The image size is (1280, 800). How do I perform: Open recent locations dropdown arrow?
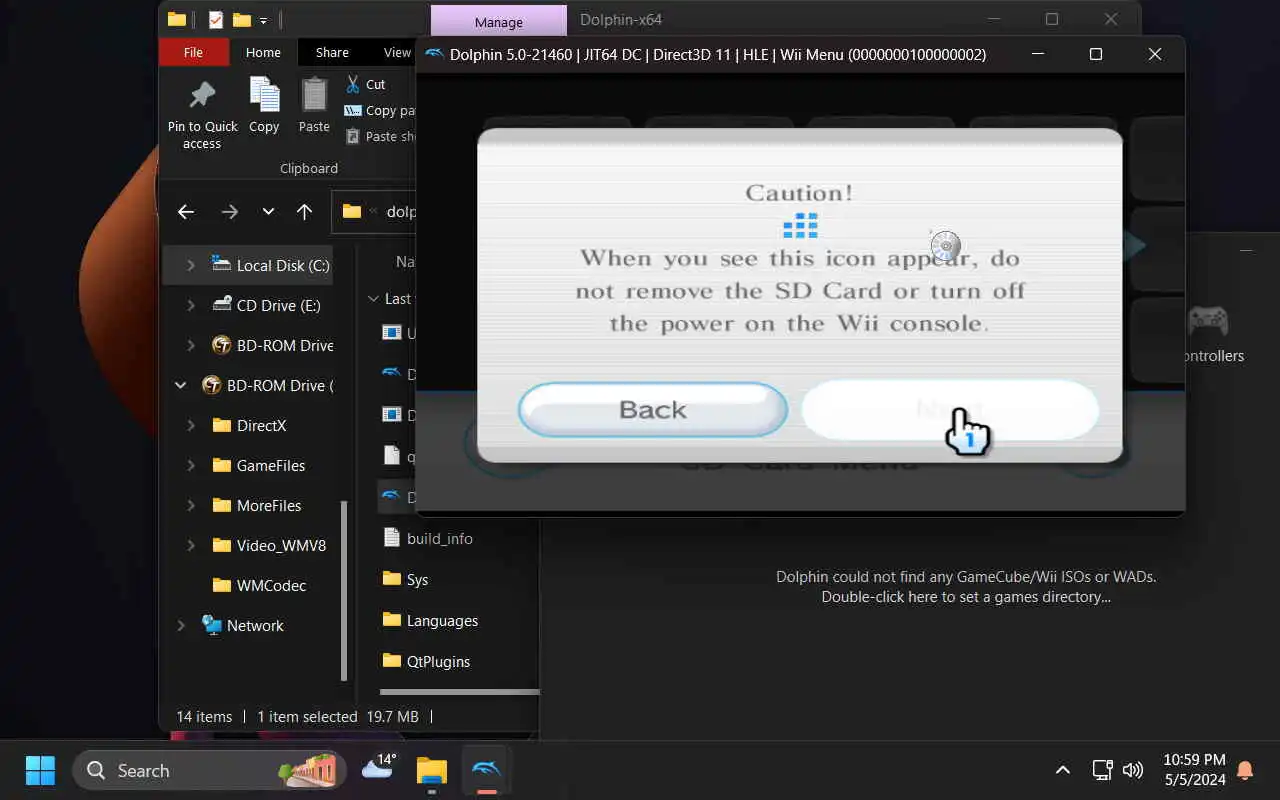pyautogui.click(x=268, y=211)
